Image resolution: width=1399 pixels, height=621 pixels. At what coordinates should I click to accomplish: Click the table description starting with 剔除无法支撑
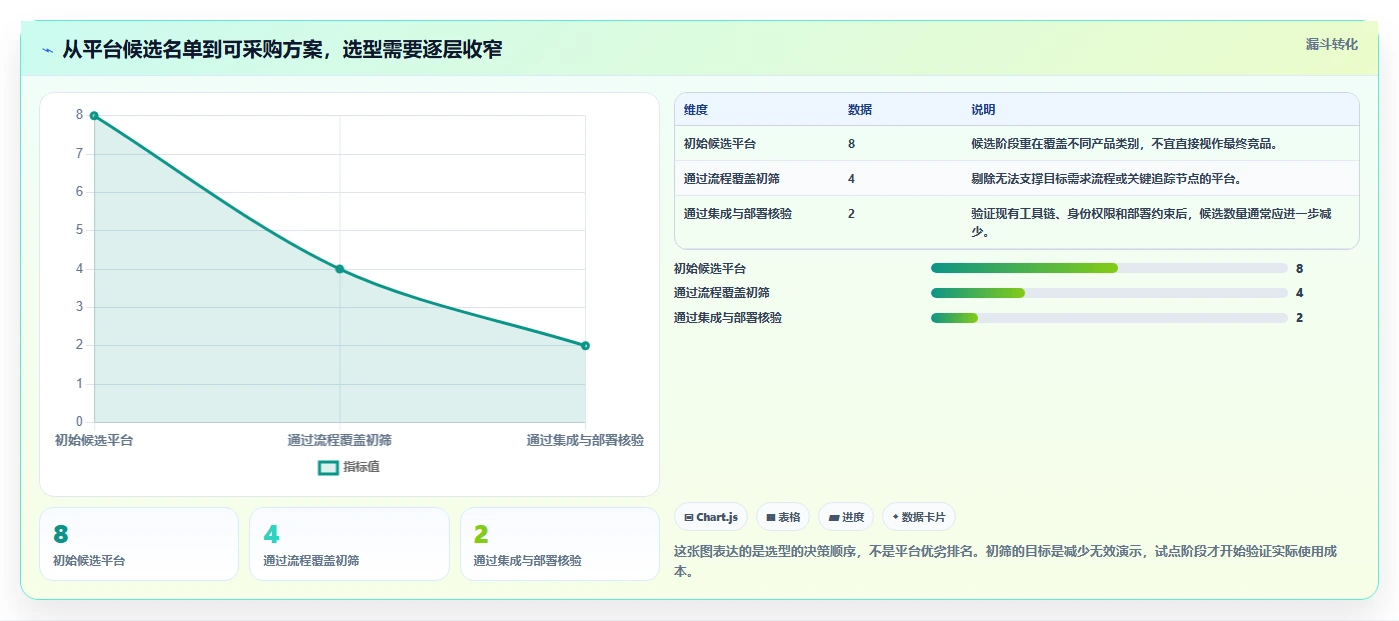(x=1106, y=179)
